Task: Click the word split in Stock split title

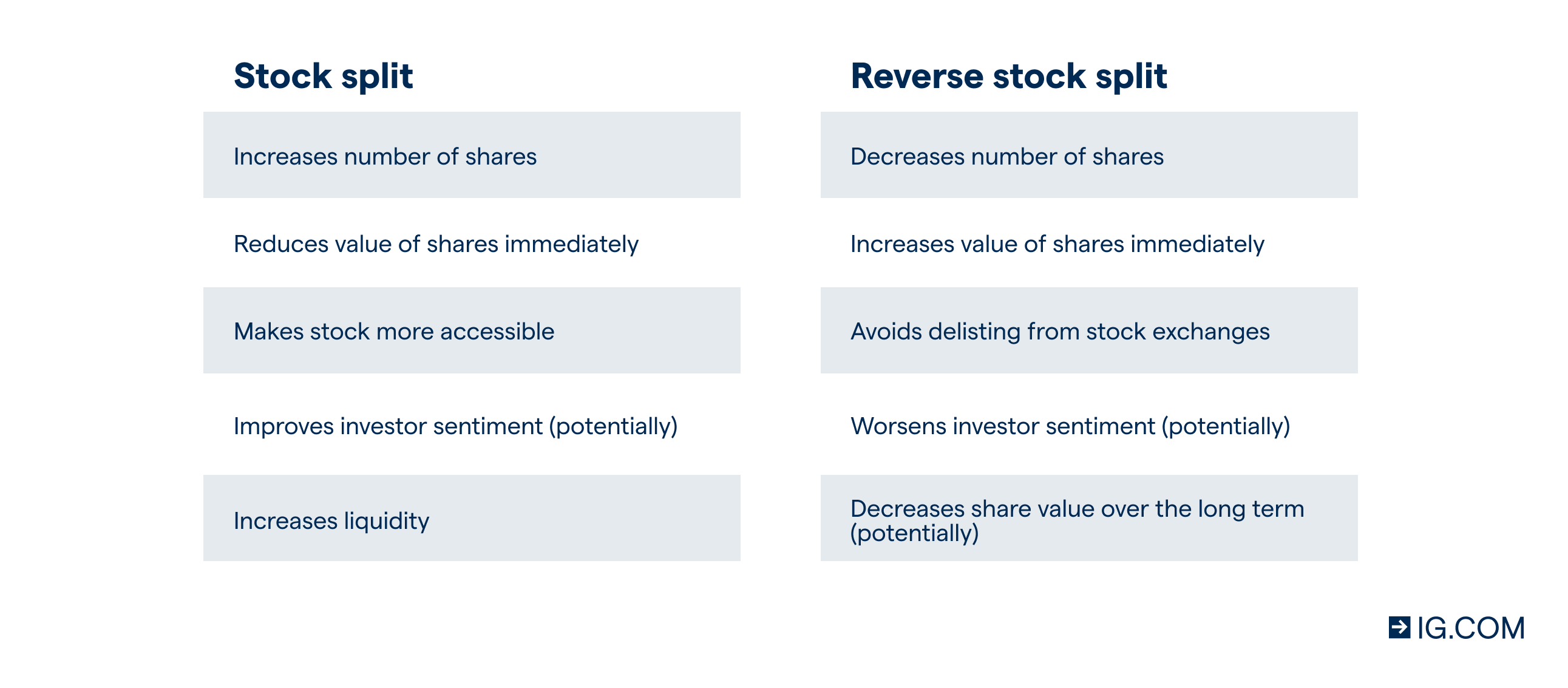Action: tap(377, 77)
